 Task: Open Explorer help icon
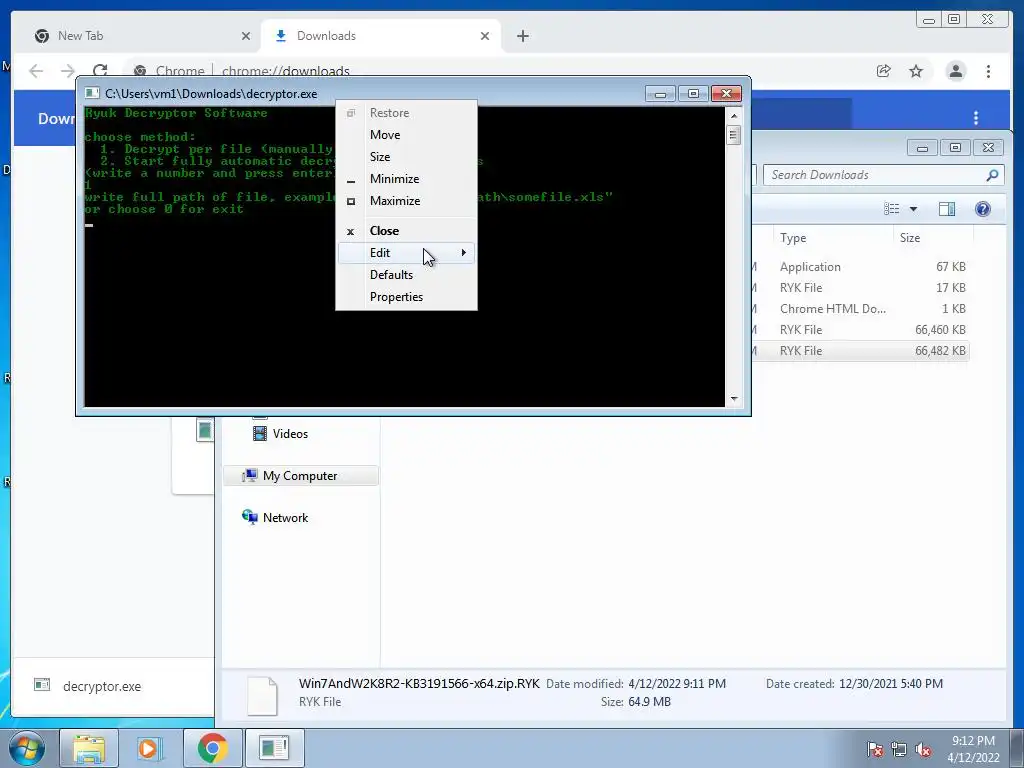tap(982, 208)
